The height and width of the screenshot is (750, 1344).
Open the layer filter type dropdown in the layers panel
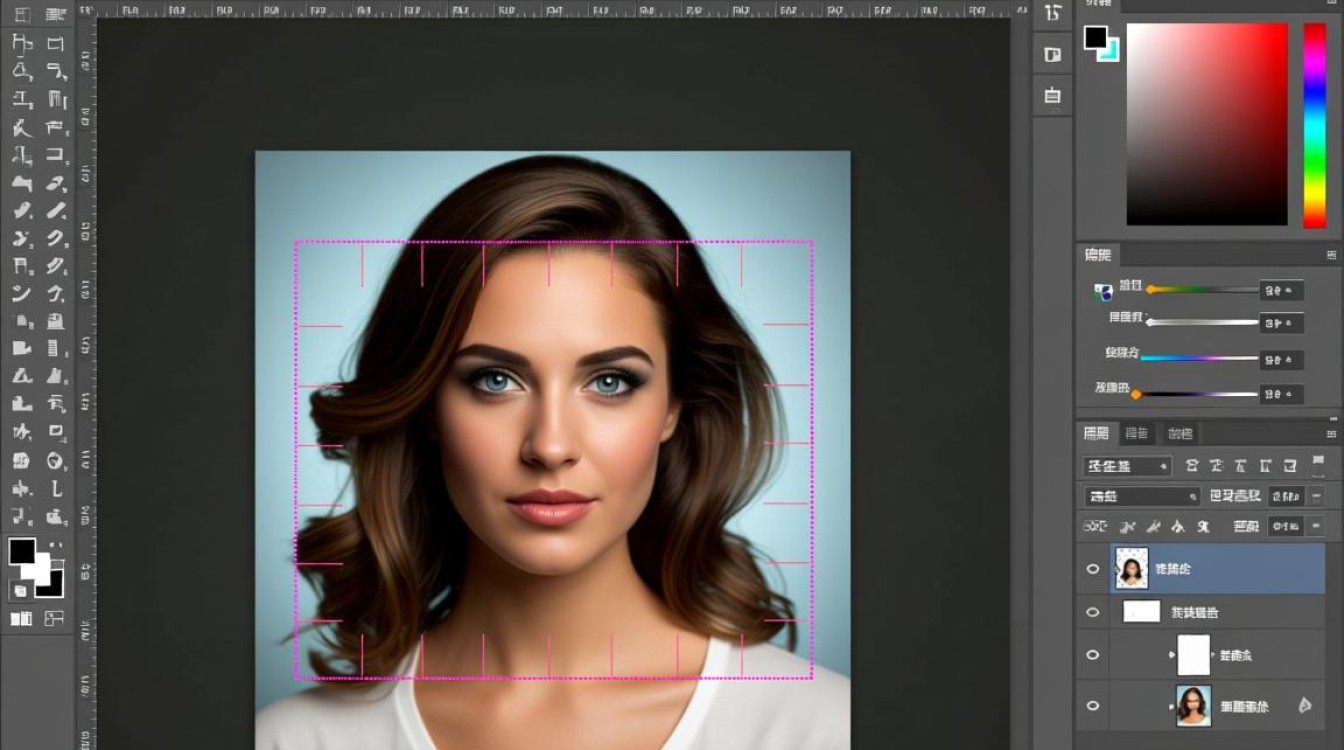coord(1127,466)
